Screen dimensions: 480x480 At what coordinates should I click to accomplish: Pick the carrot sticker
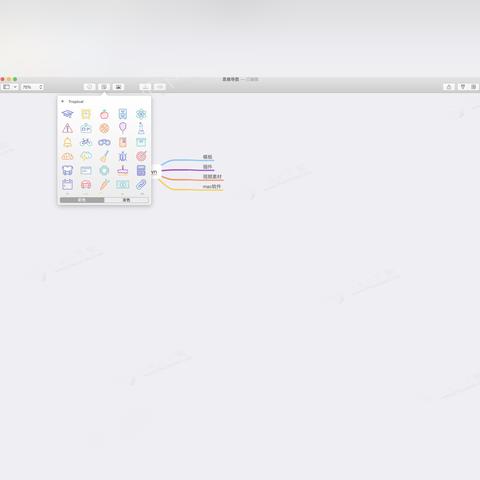pos(104,184)
